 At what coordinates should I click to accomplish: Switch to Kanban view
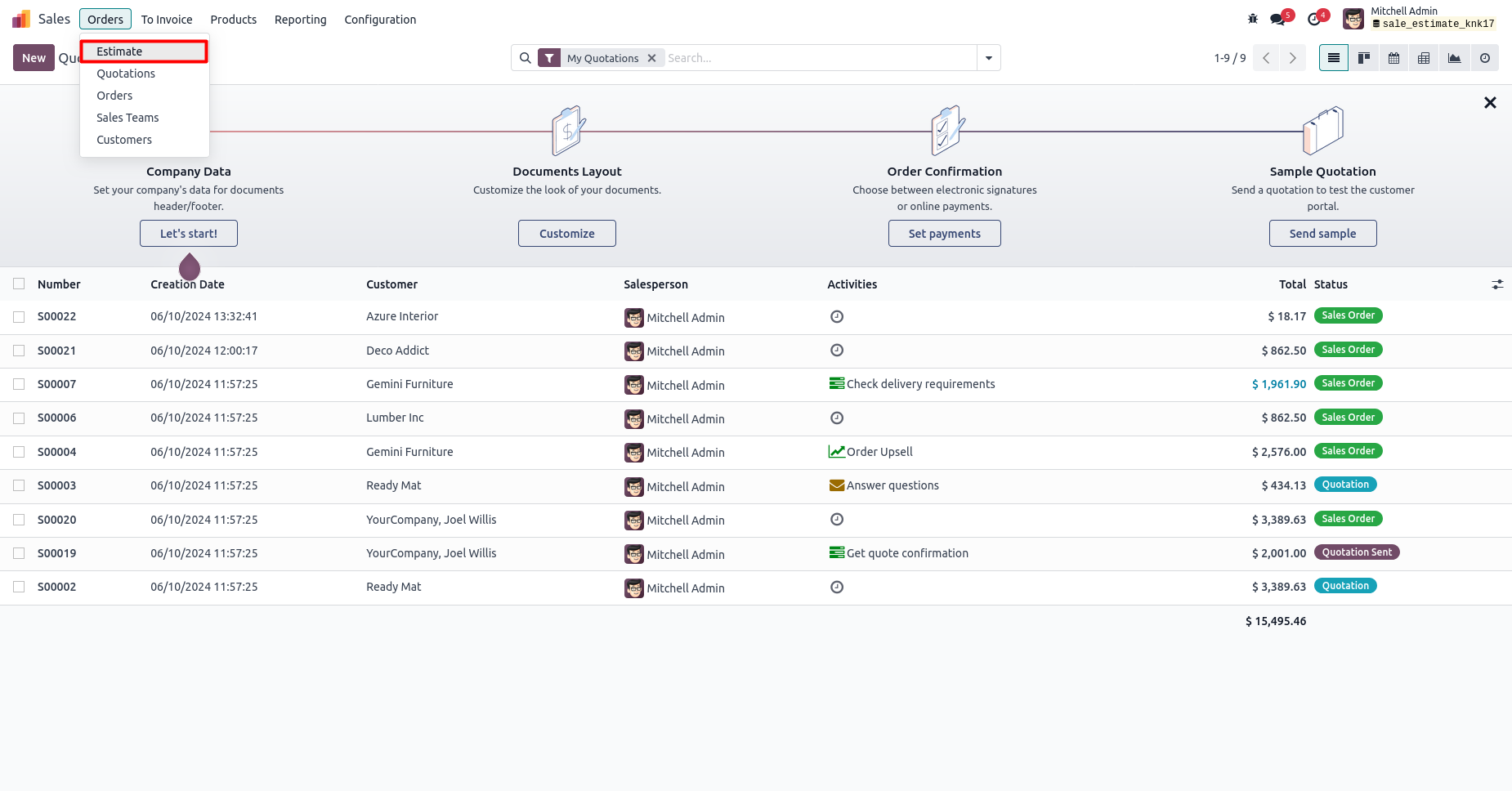(1363, 58)
